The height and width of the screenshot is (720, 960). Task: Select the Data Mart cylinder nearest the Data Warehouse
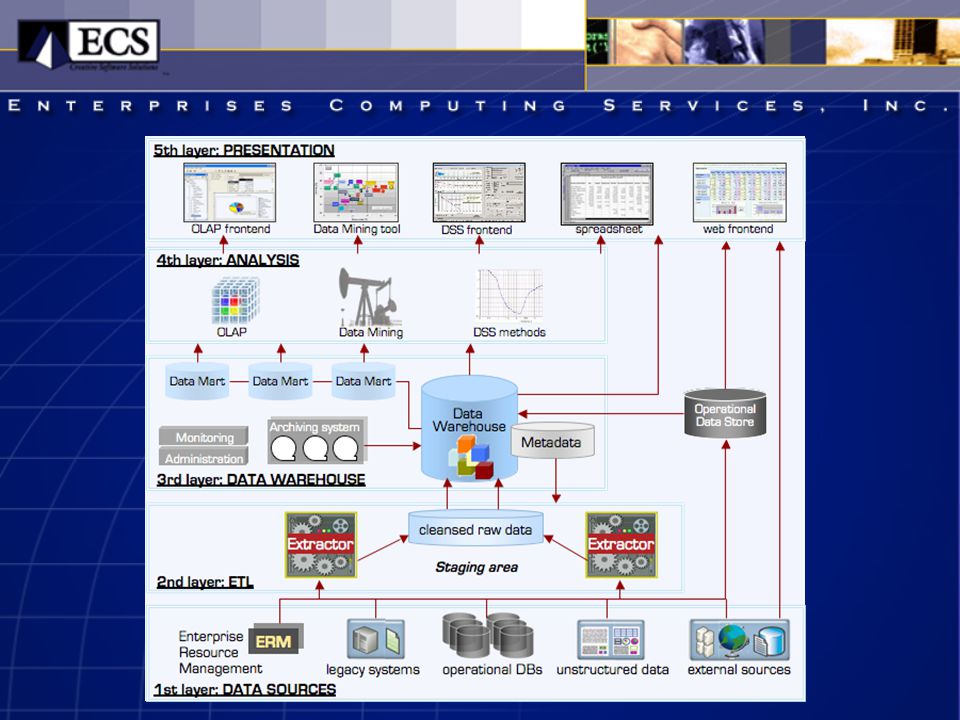pyautogui.click(x=364, y=381)
